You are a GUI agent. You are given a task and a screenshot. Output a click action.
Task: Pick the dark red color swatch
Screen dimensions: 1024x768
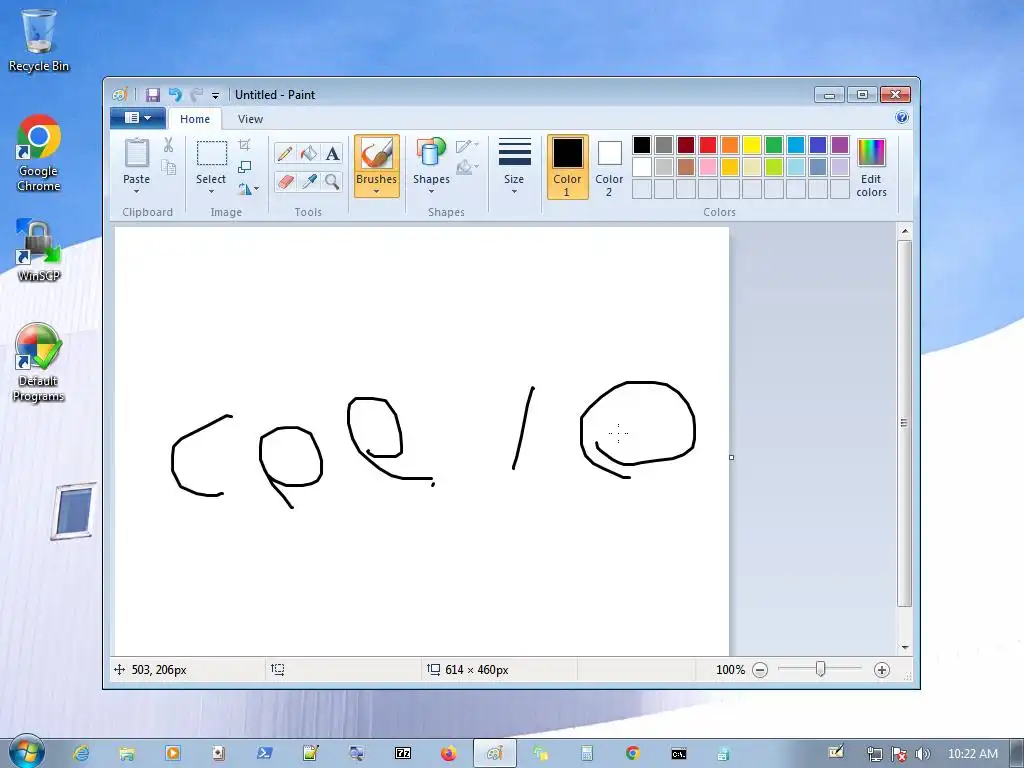(x=686, y=145)
